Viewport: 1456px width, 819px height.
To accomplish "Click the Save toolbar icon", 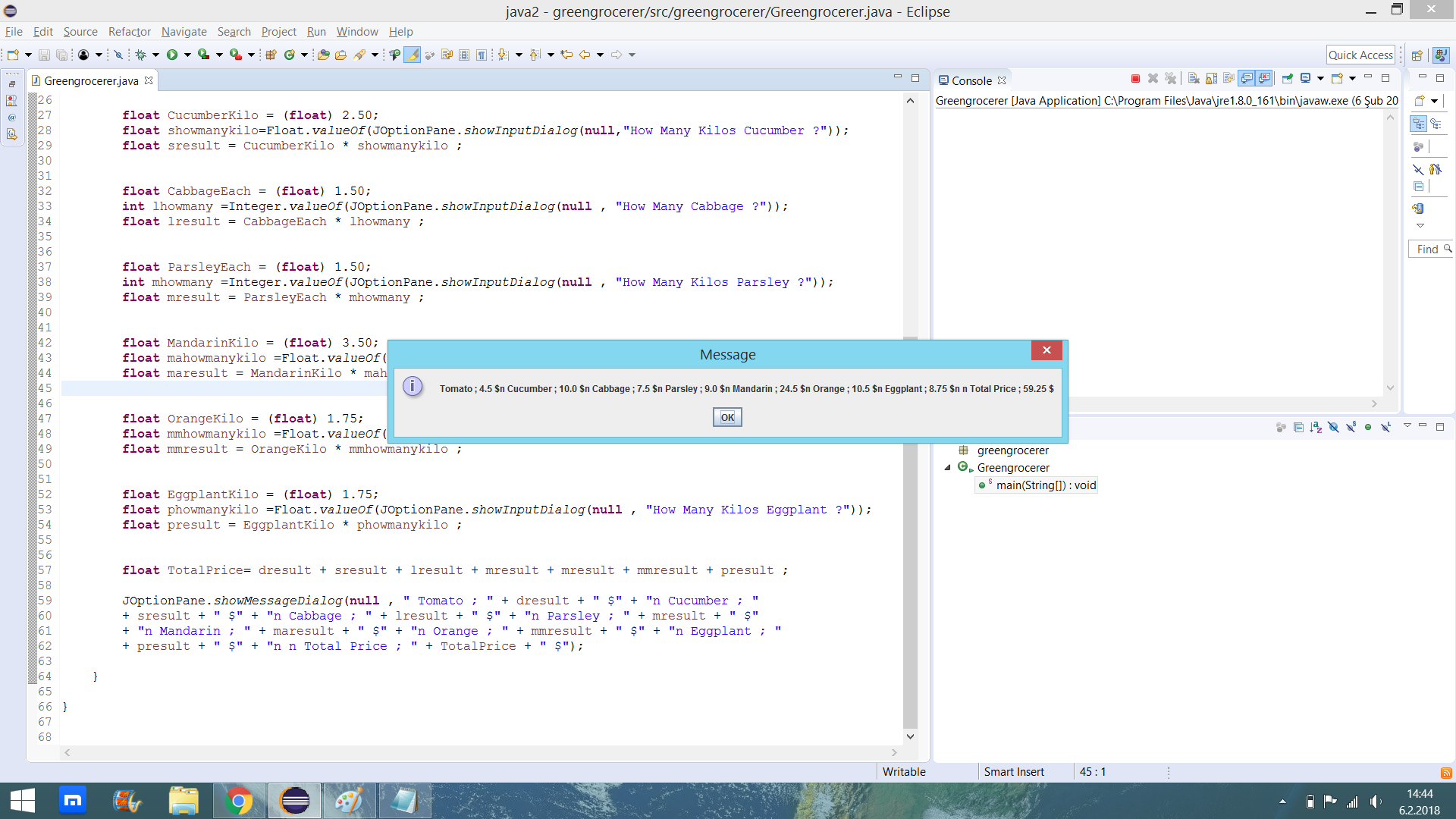I will pos(44,55).
